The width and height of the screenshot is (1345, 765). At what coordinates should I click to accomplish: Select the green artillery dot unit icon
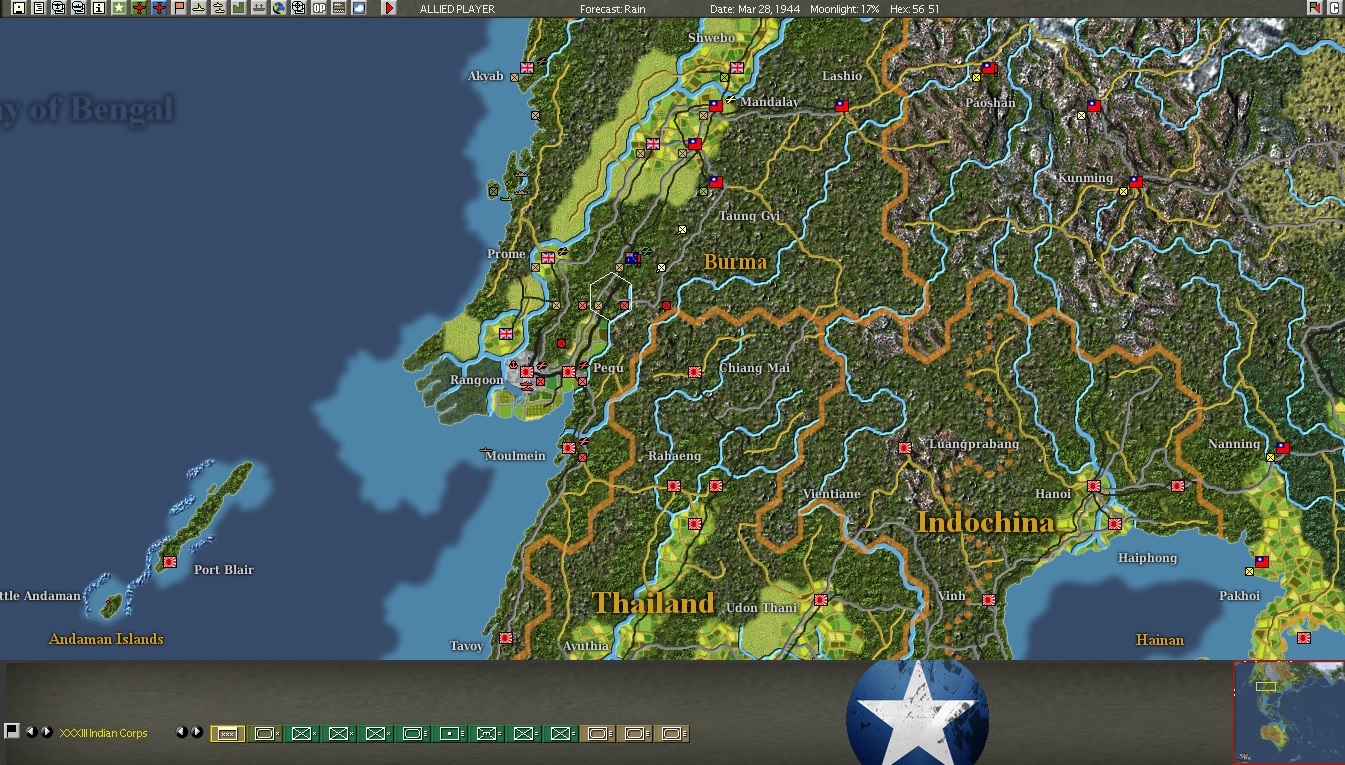(449, 733)
